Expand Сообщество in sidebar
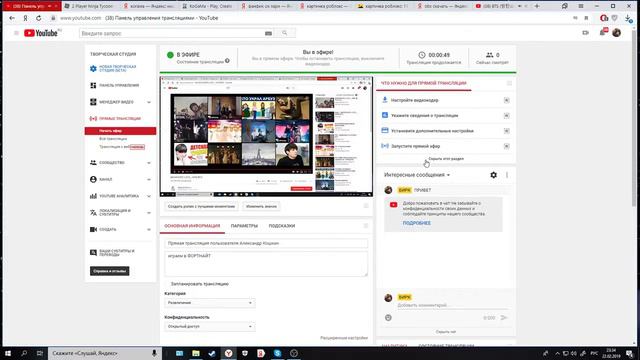 pyautogui.click(x=149, y=163)
